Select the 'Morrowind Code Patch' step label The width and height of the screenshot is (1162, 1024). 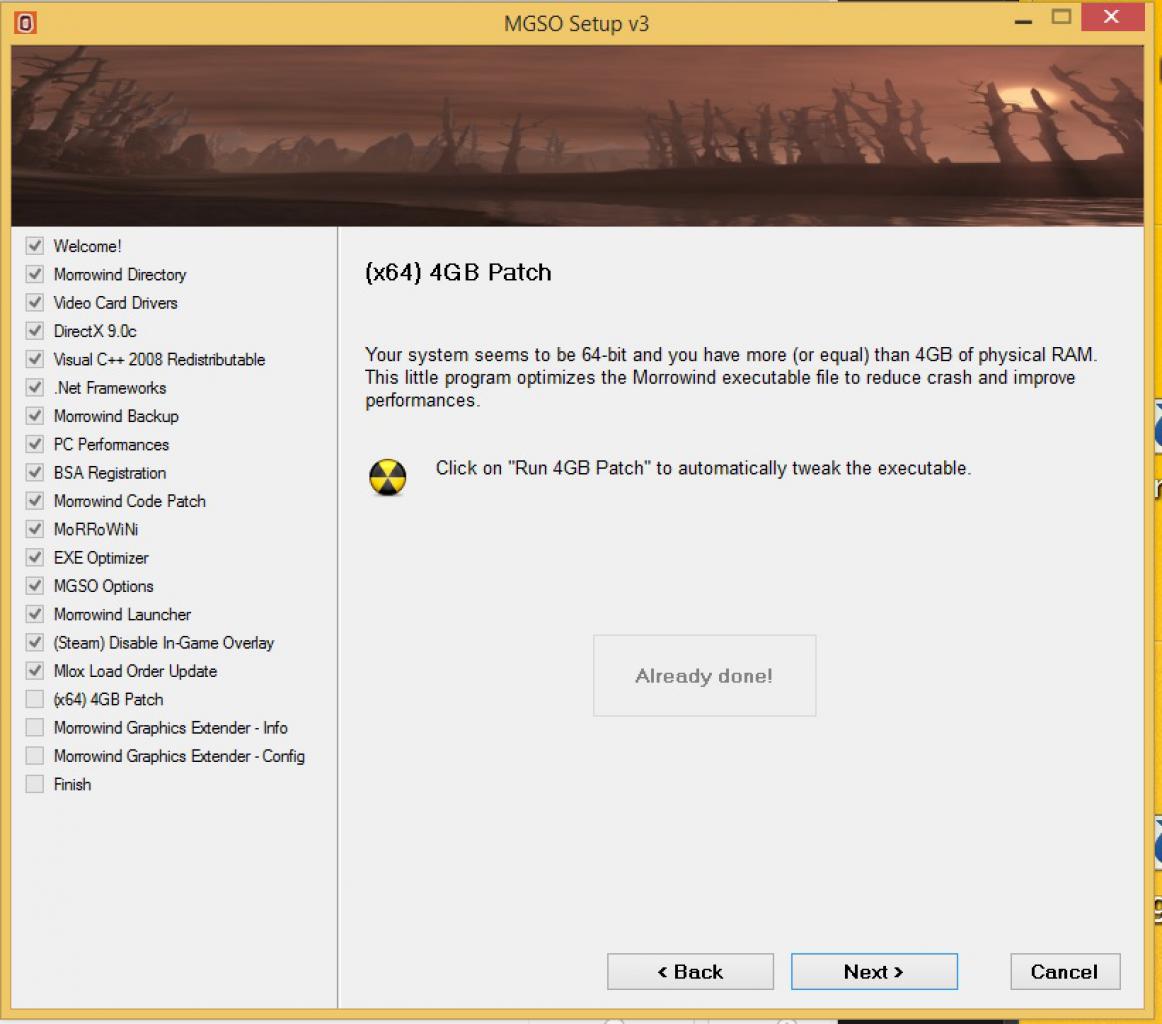(130, 501)
